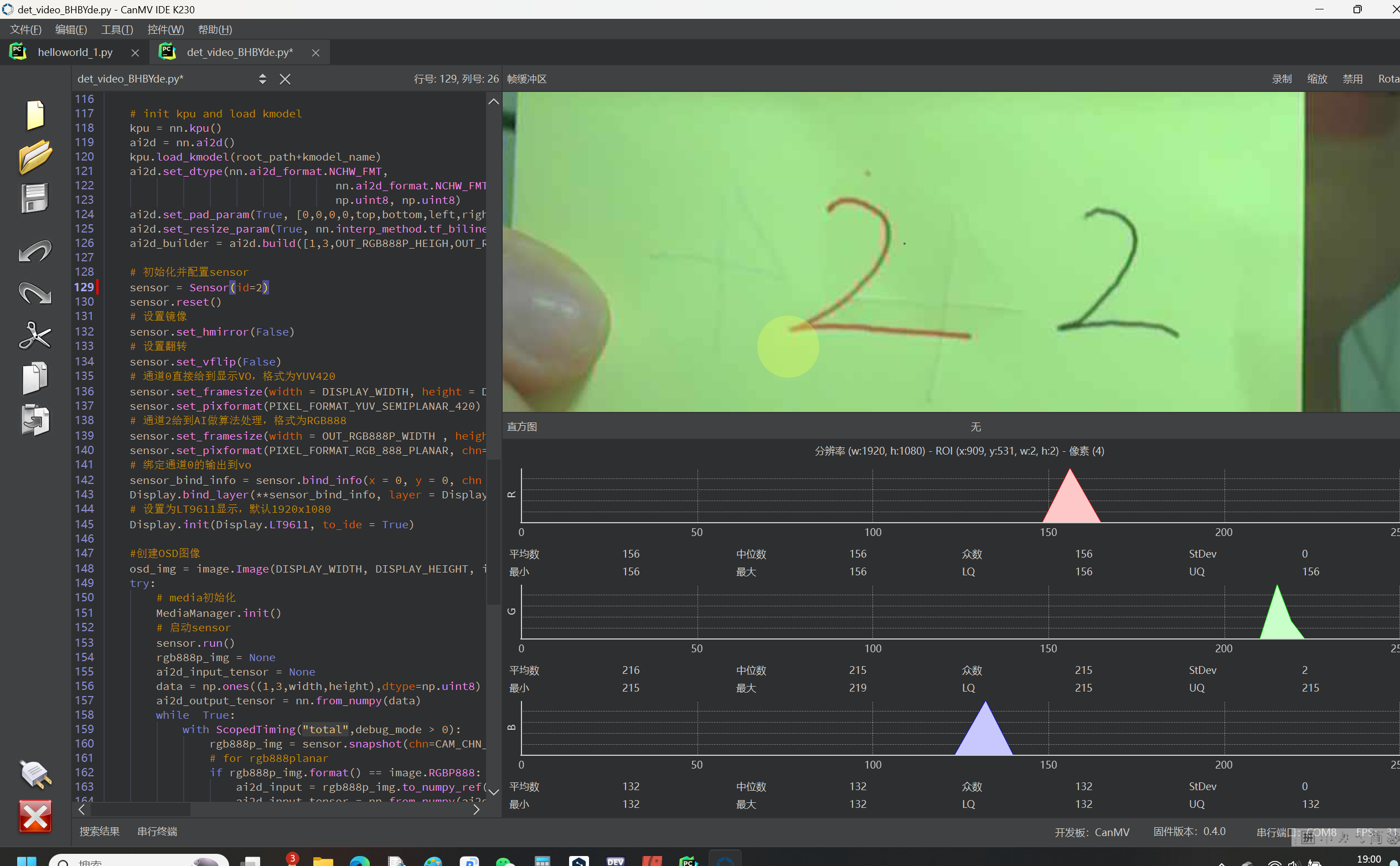Click the Copy documents icon
1400x866 pixels.
[x=35, y=378]
